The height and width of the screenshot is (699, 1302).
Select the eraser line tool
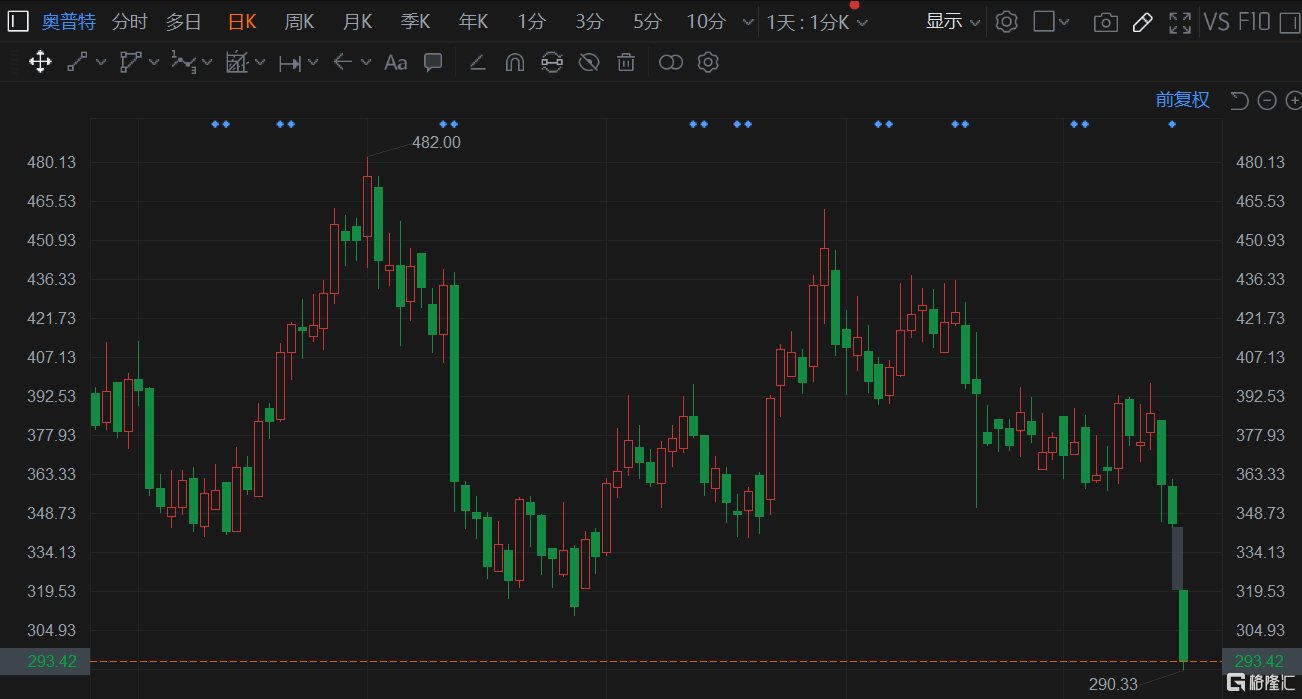click(478, 63)
